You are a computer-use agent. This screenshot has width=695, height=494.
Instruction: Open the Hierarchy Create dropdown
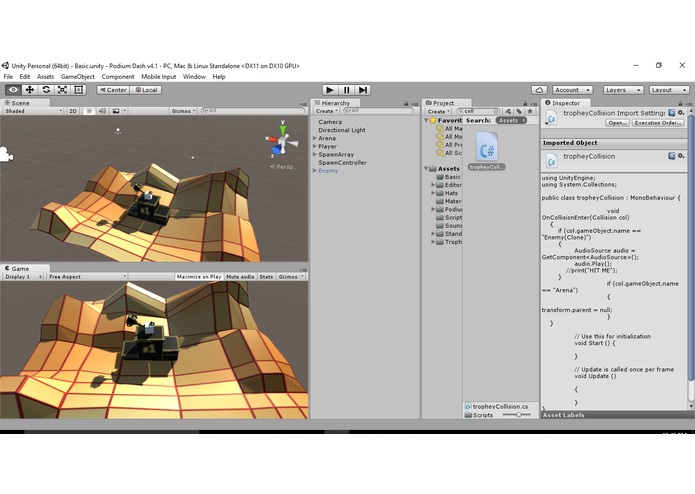tap(327, 111)
